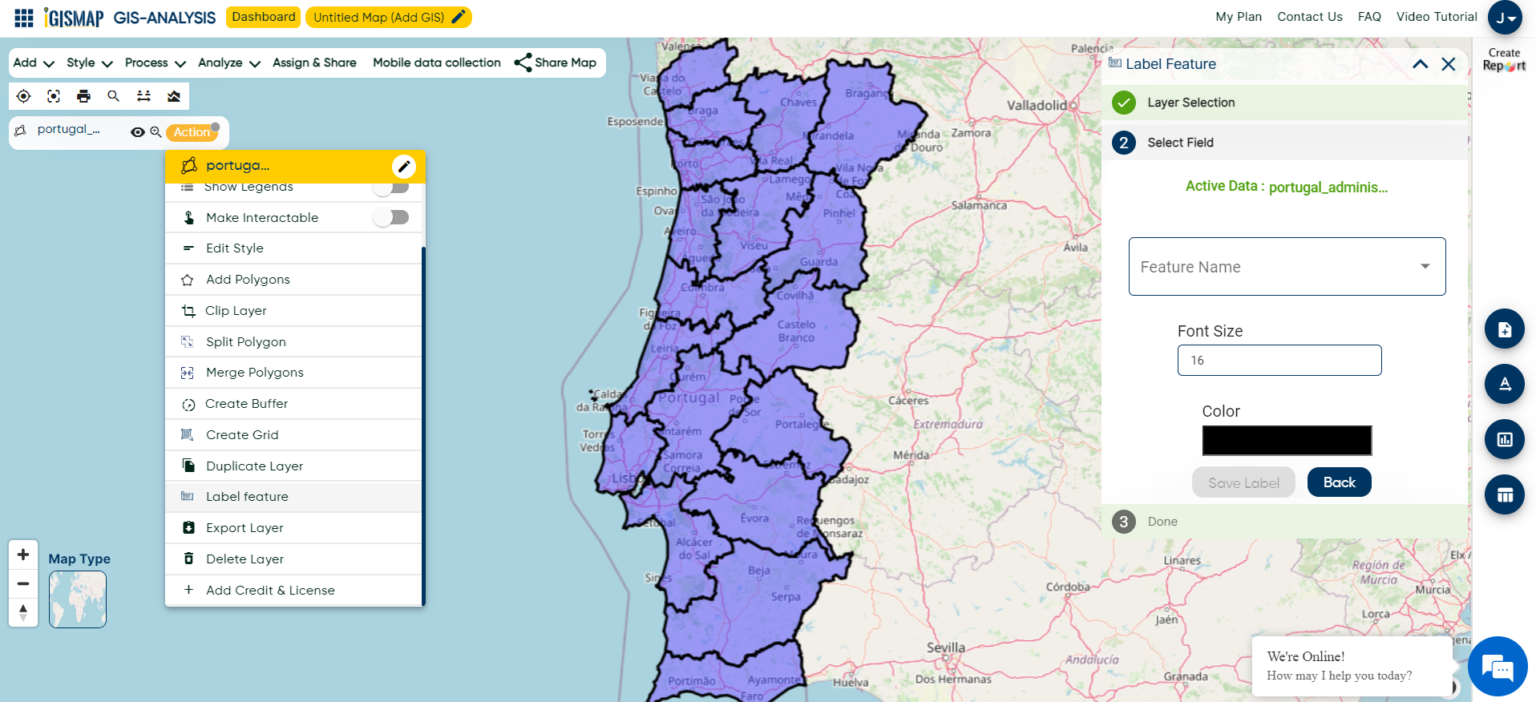Enable the Make Interactable switch

pyautogui.click(x=391, y=217)
